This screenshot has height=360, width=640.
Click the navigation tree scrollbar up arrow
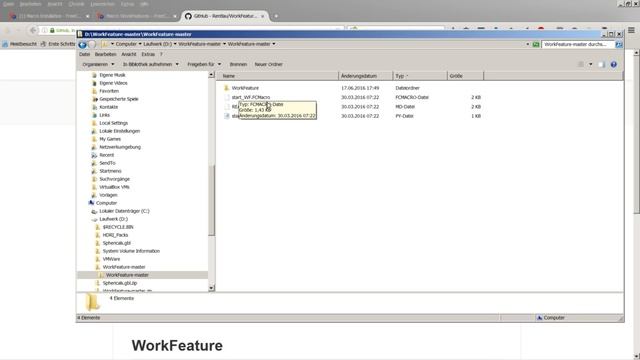(211, 75)
